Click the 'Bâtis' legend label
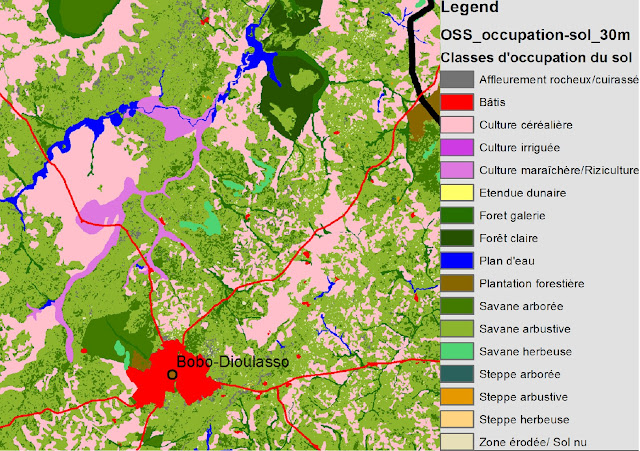640x451 pixels. (x=493, y=102)
